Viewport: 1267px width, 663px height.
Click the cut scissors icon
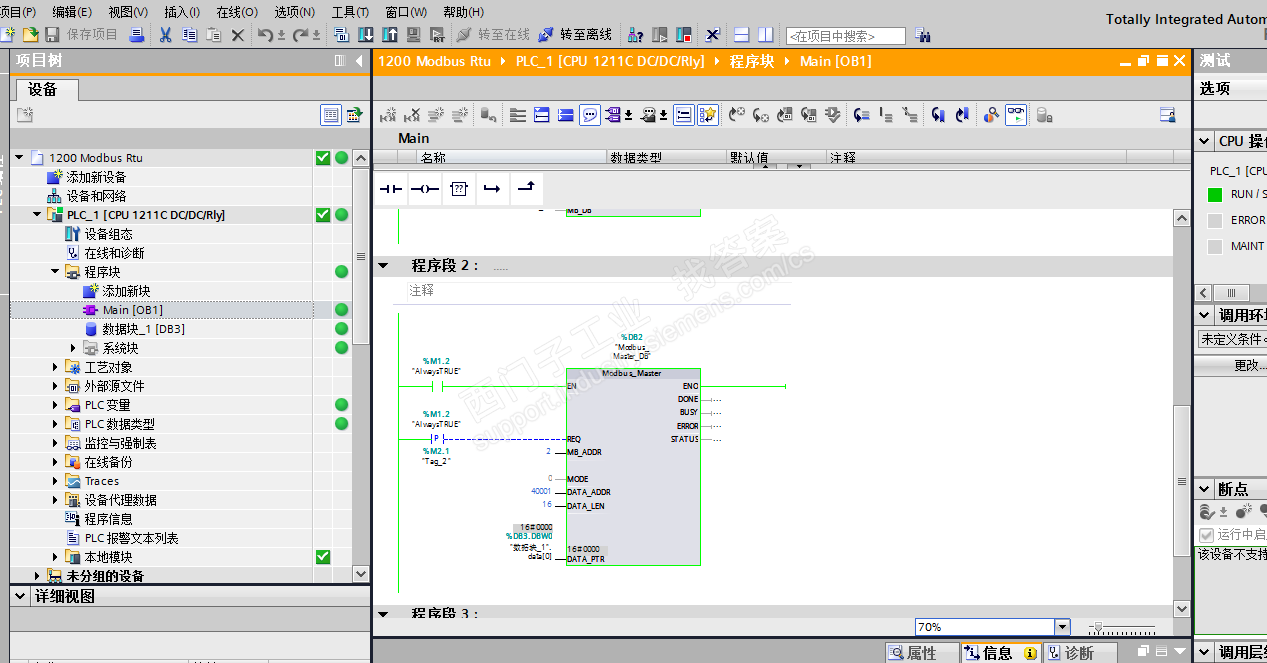tap(165, 35)
